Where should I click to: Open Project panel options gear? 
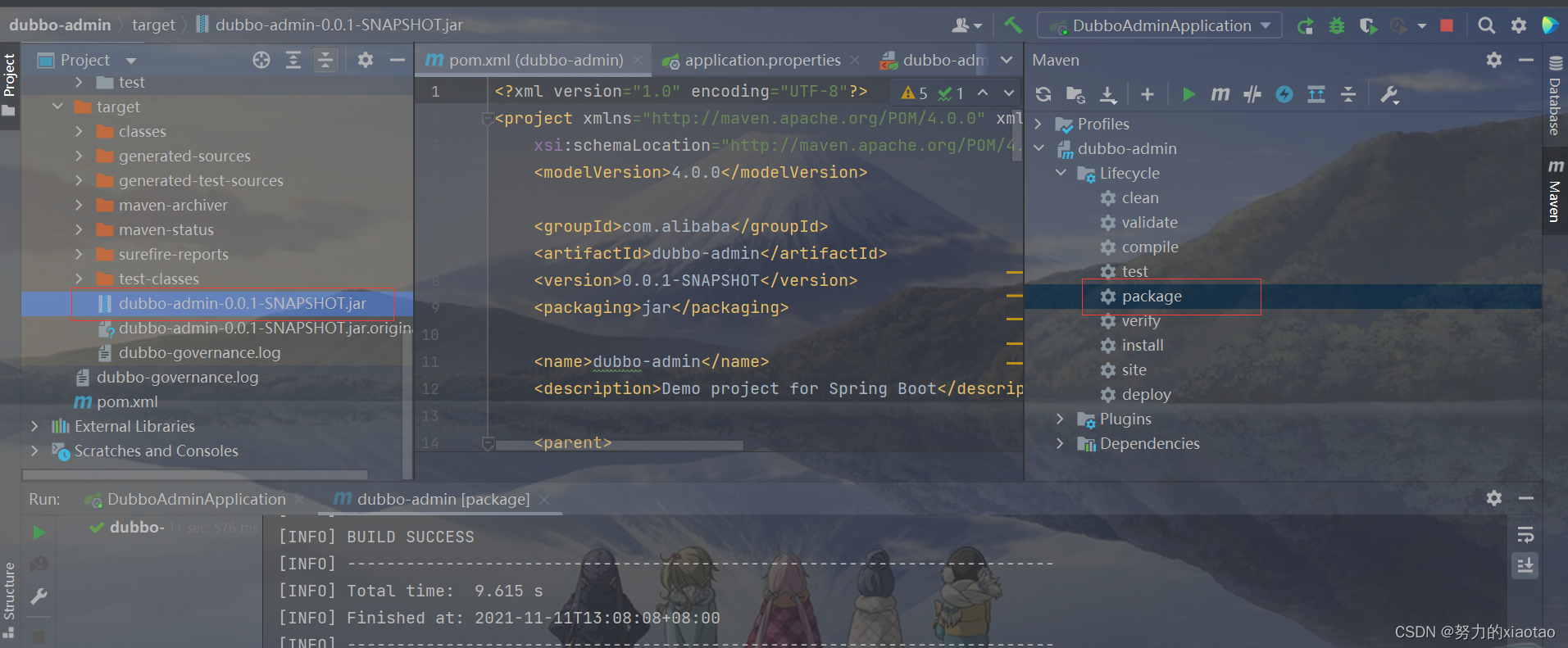click(x=366, y=60)
